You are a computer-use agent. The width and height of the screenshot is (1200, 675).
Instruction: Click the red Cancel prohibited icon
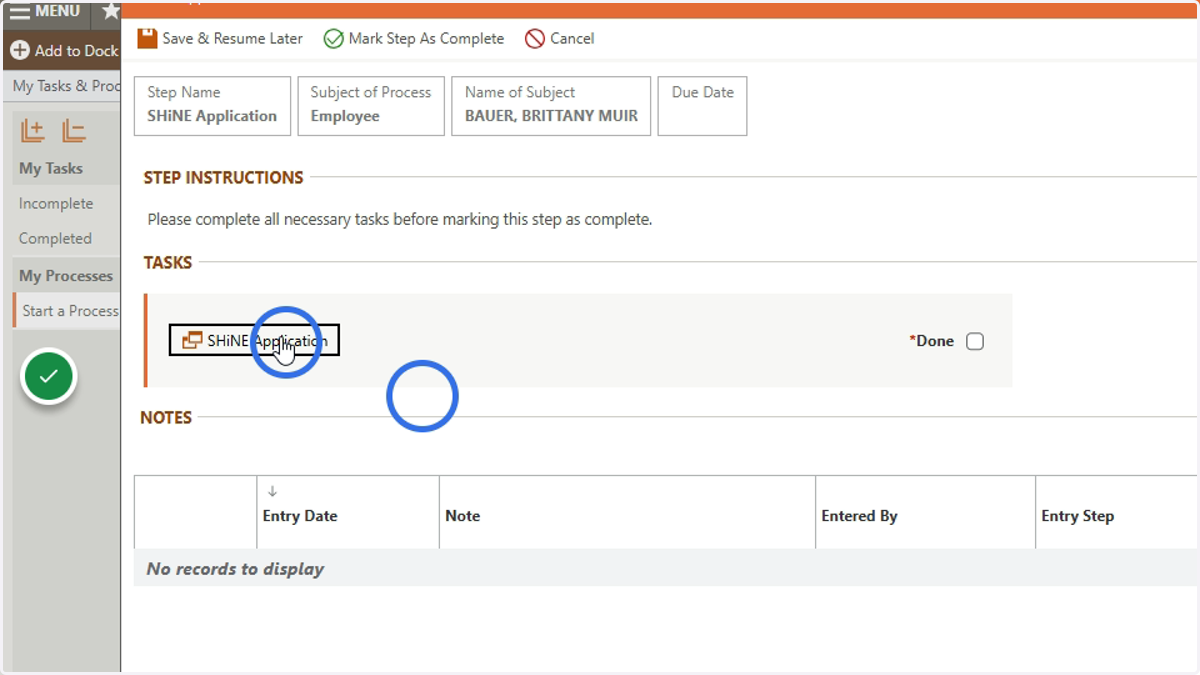(535, 39)
